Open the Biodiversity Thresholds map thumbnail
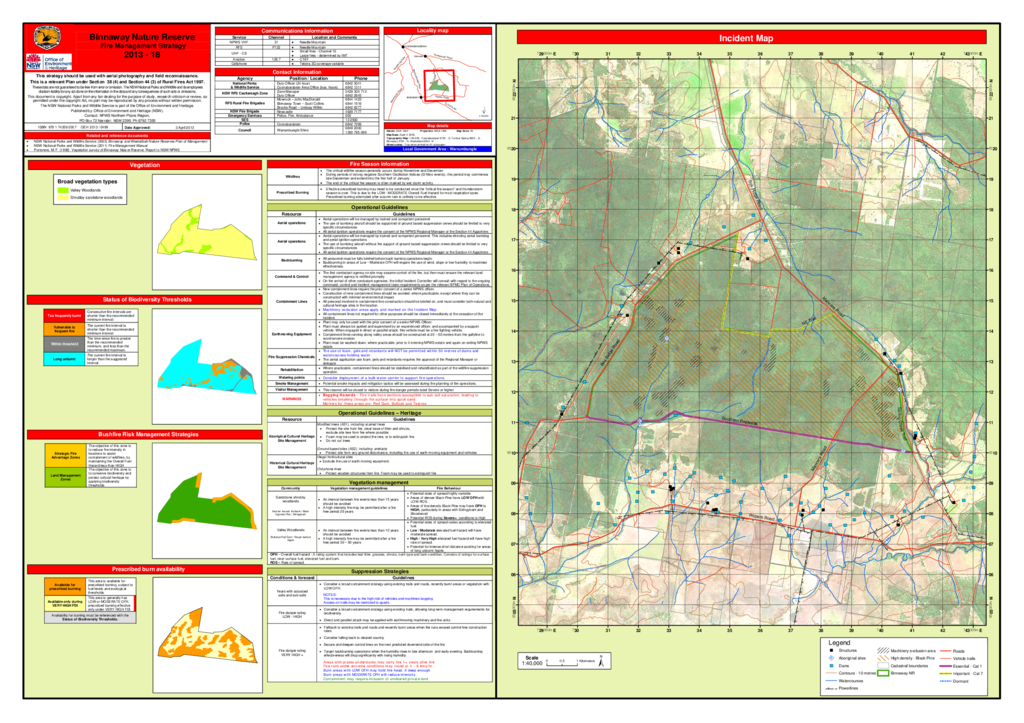 (x=207, y=366)
